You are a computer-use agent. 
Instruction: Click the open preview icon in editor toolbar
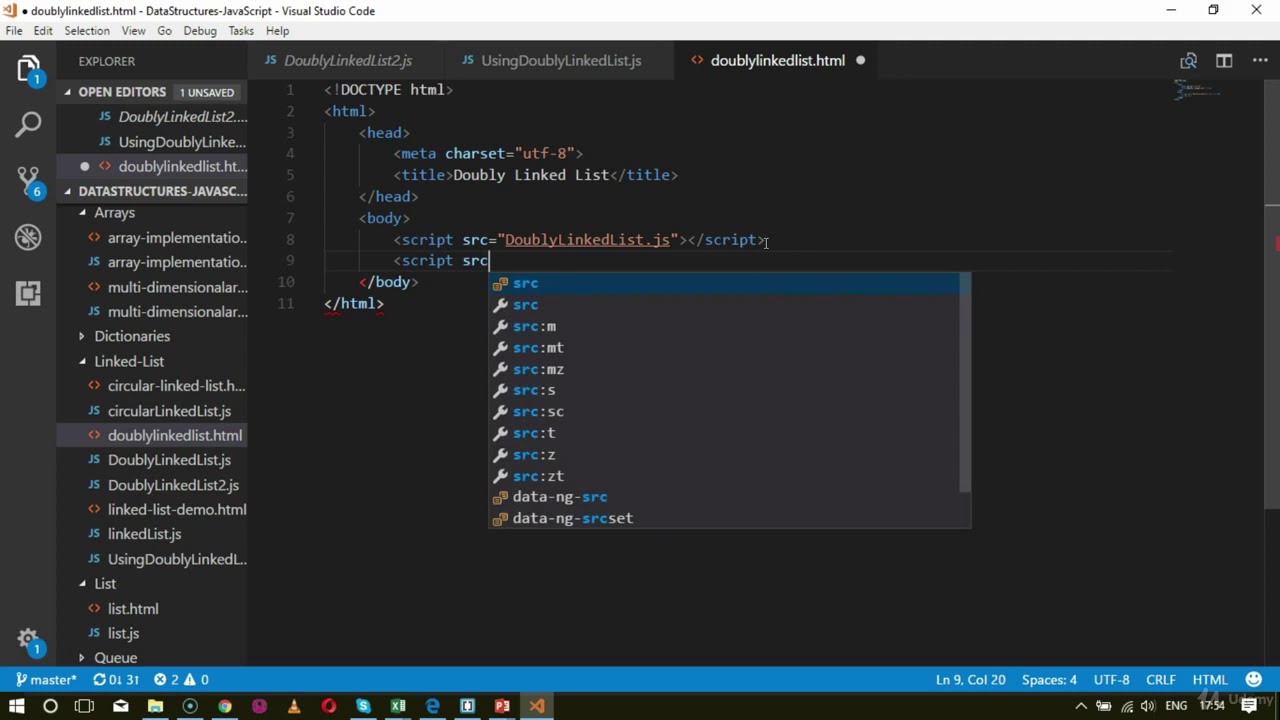(1188, 61)
